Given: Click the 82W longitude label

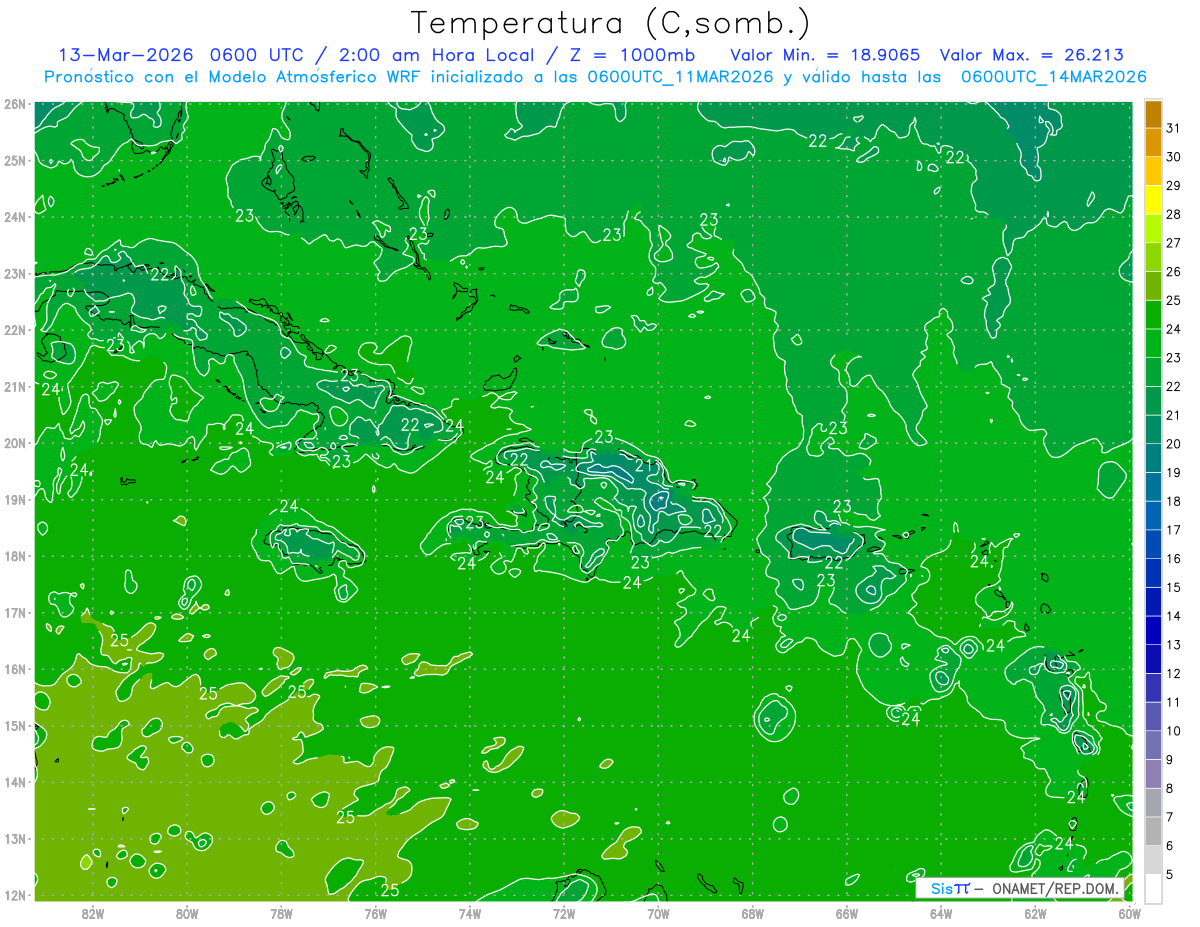Looking at the screenshot, I should tap(93, 913).
